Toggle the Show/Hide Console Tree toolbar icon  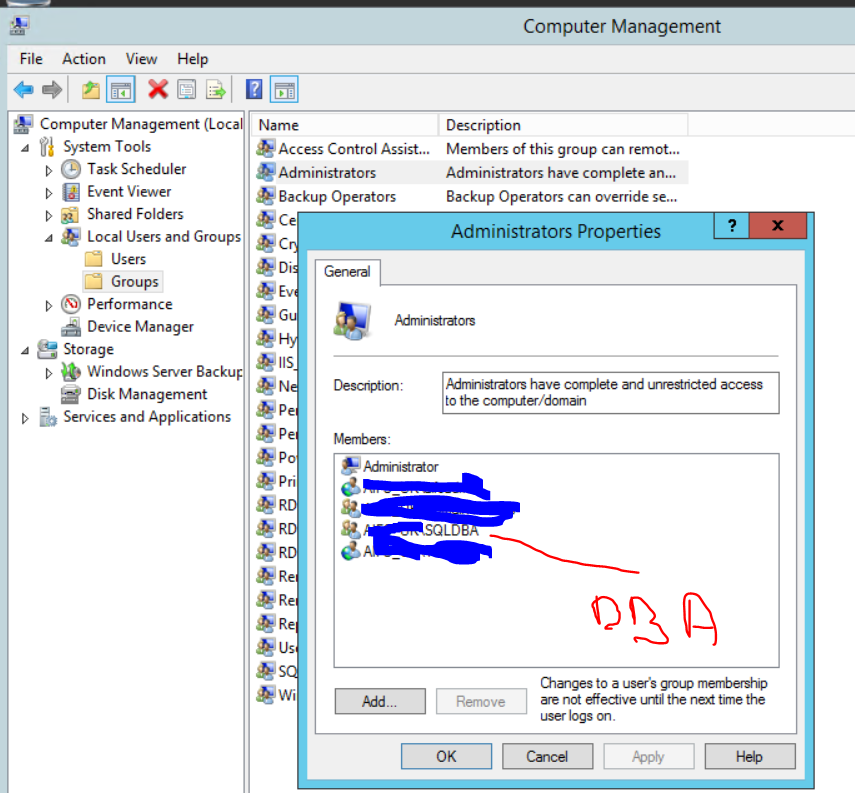click(121, 89)
